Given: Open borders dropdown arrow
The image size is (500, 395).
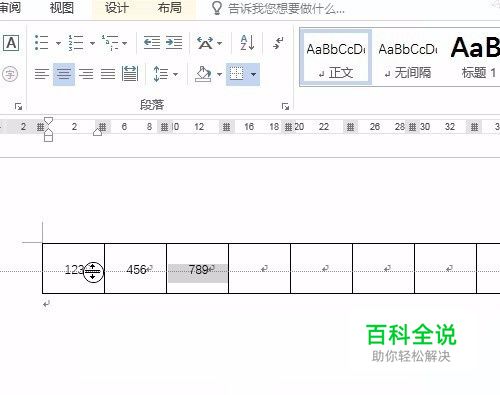Looking at the screenshot, I should [253, 74].
